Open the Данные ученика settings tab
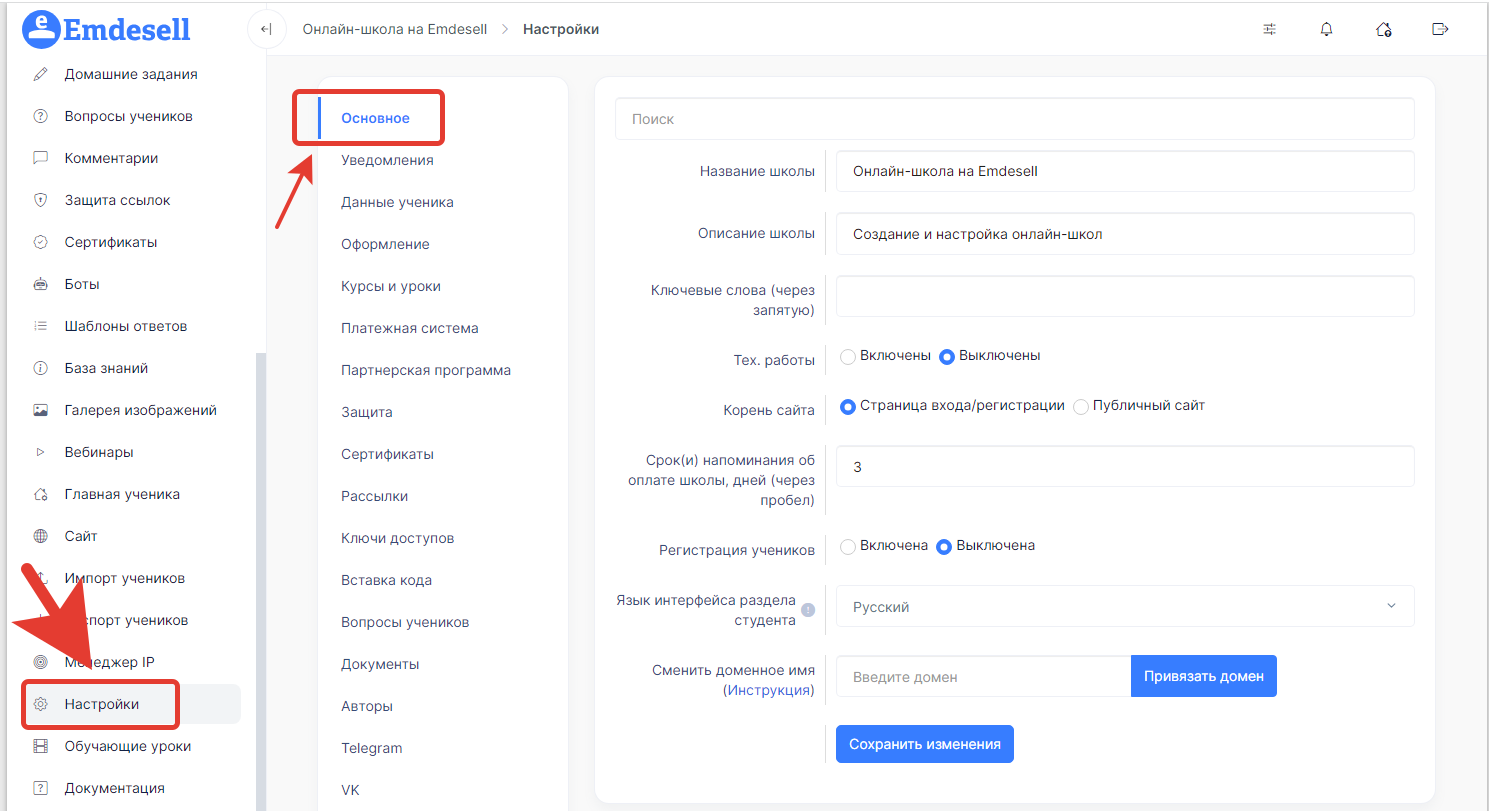This screenshot has height=811, width=1489. pos(397,202)
